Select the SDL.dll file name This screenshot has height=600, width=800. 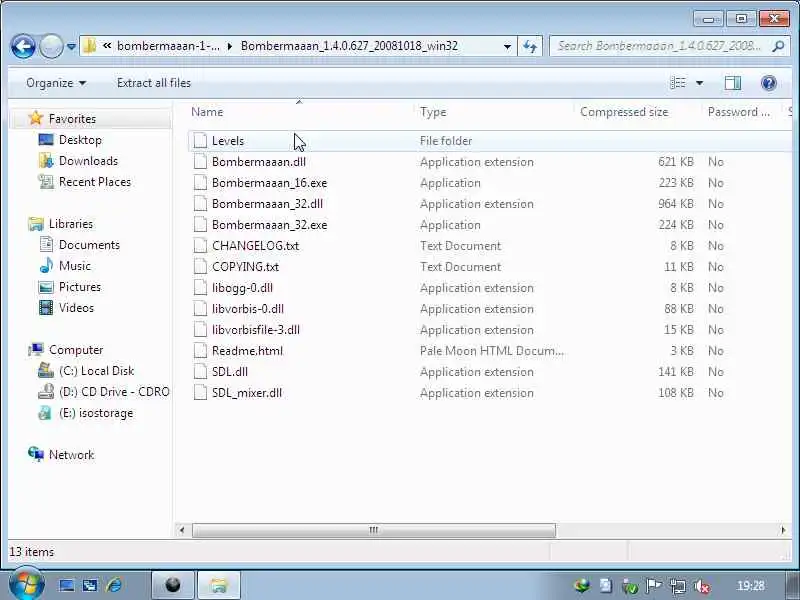(x=230, y=372)
